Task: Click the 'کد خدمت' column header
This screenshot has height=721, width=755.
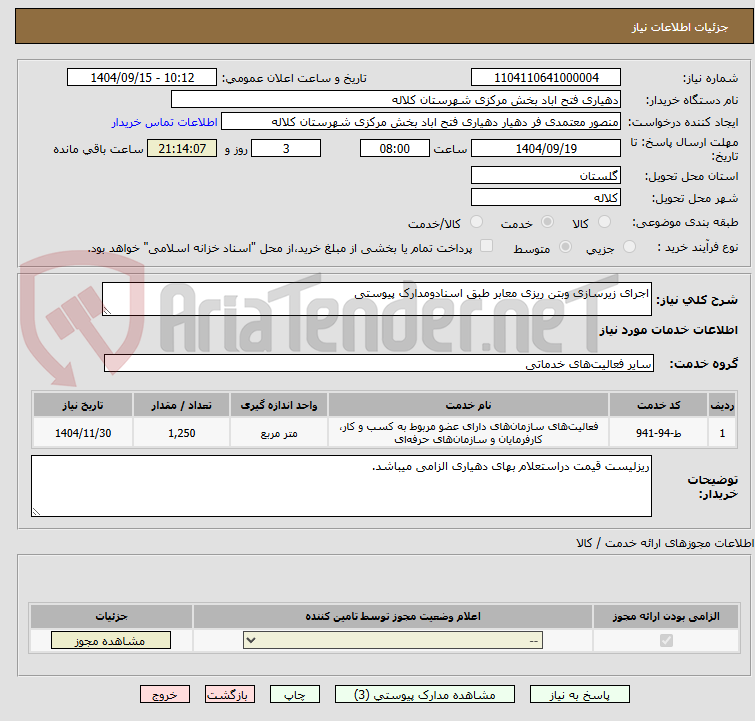Action: pos(658,405)
